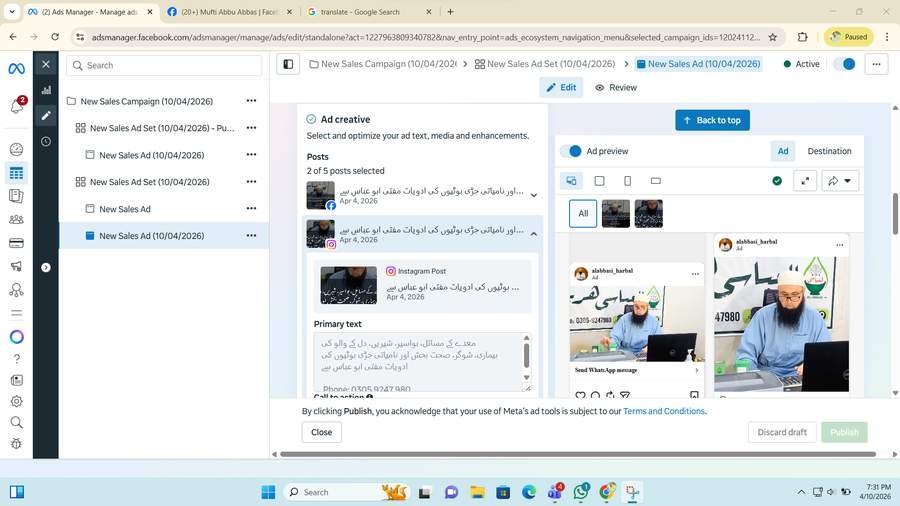This screenshot has height=506, width=900.
Task: Open options for highlighted New Sales Ad (10/04/2026)
Action: pyautogui.click(x=251, y=235)
